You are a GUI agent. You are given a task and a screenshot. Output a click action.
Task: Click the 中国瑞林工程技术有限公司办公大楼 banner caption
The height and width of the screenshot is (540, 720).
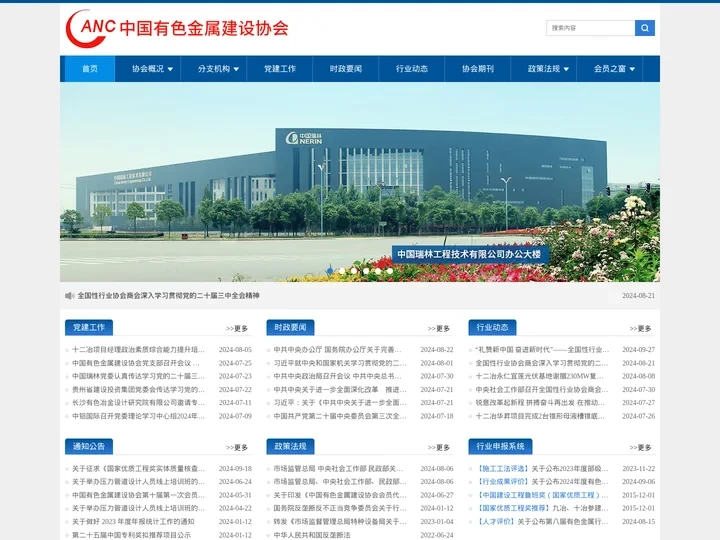[469, 254]
